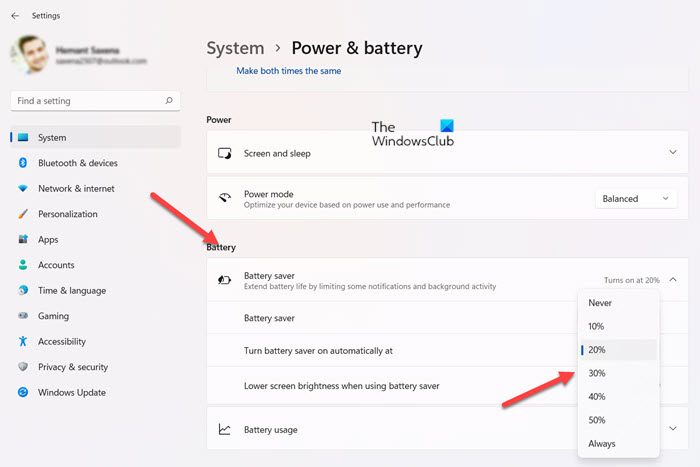Go to System in breadcrumb
Screen dimensions: 700x467
pos(235,48)
